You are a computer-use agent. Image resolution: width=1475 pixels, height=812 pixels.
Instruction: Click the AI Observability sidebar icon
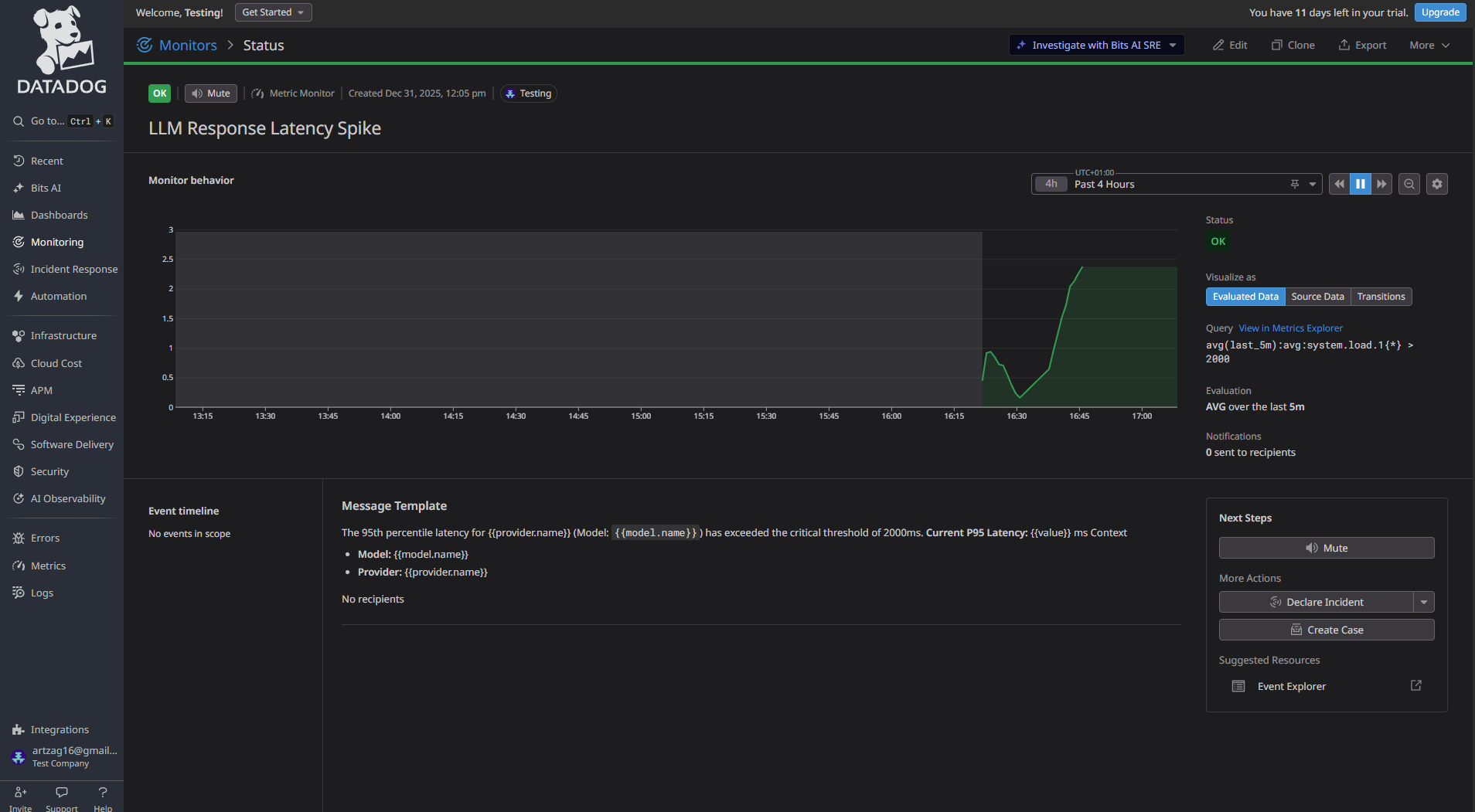coord(19,498)
